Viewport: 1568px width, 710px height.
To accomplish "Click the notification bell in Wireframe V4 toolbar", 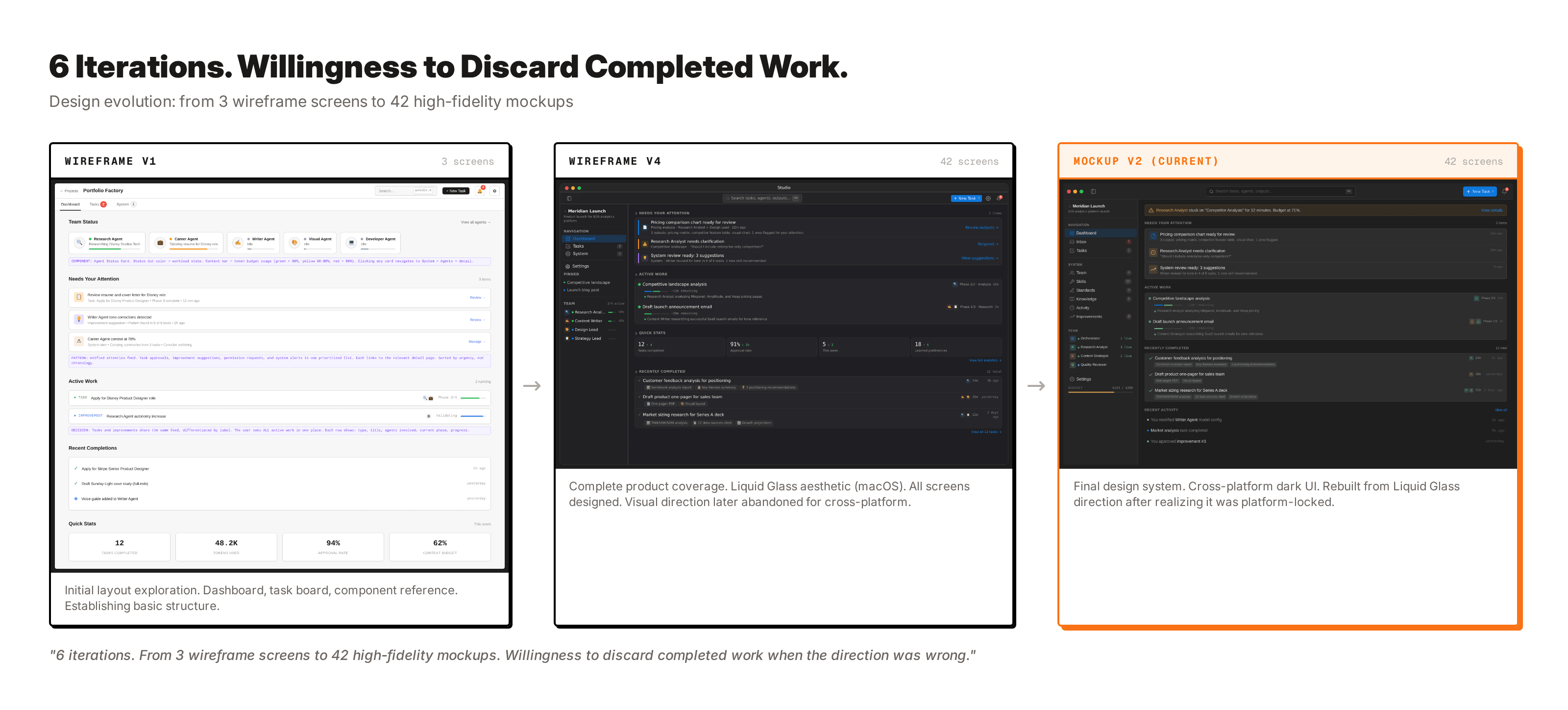I will [999, 198].
